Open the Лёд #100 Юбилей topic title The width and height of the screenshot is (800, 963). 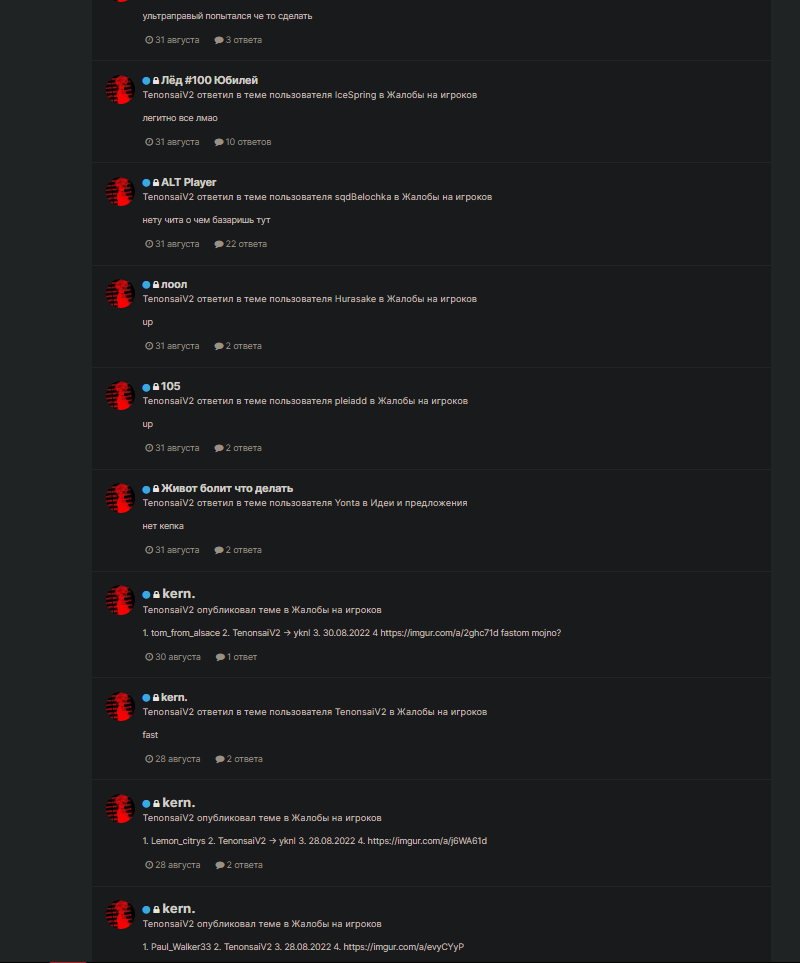[x=209, y=80]
